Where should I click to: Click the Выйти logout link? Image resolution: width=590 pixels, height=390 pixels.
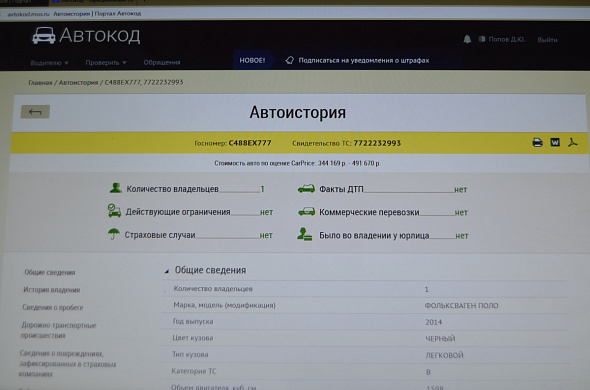click(x=547, y=40)
